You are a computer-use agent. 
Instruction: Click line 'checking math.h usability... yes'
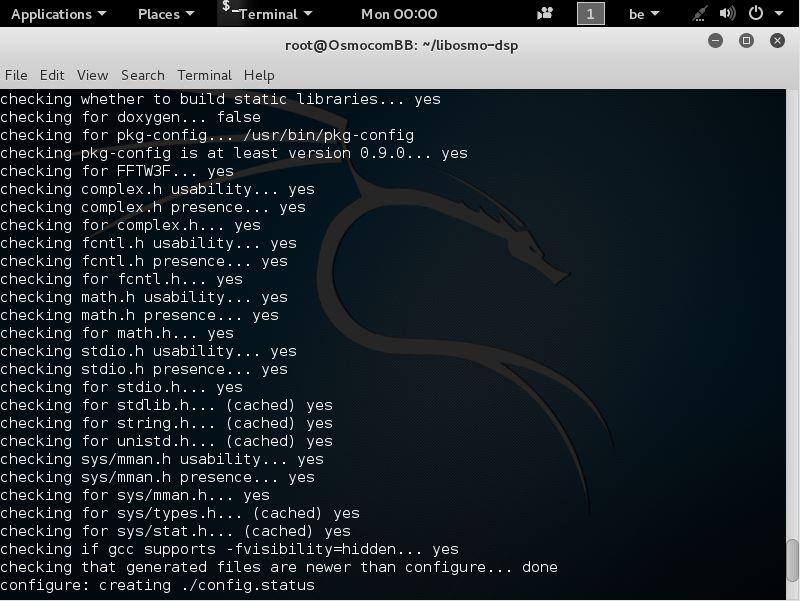click(x=144, y=297)
